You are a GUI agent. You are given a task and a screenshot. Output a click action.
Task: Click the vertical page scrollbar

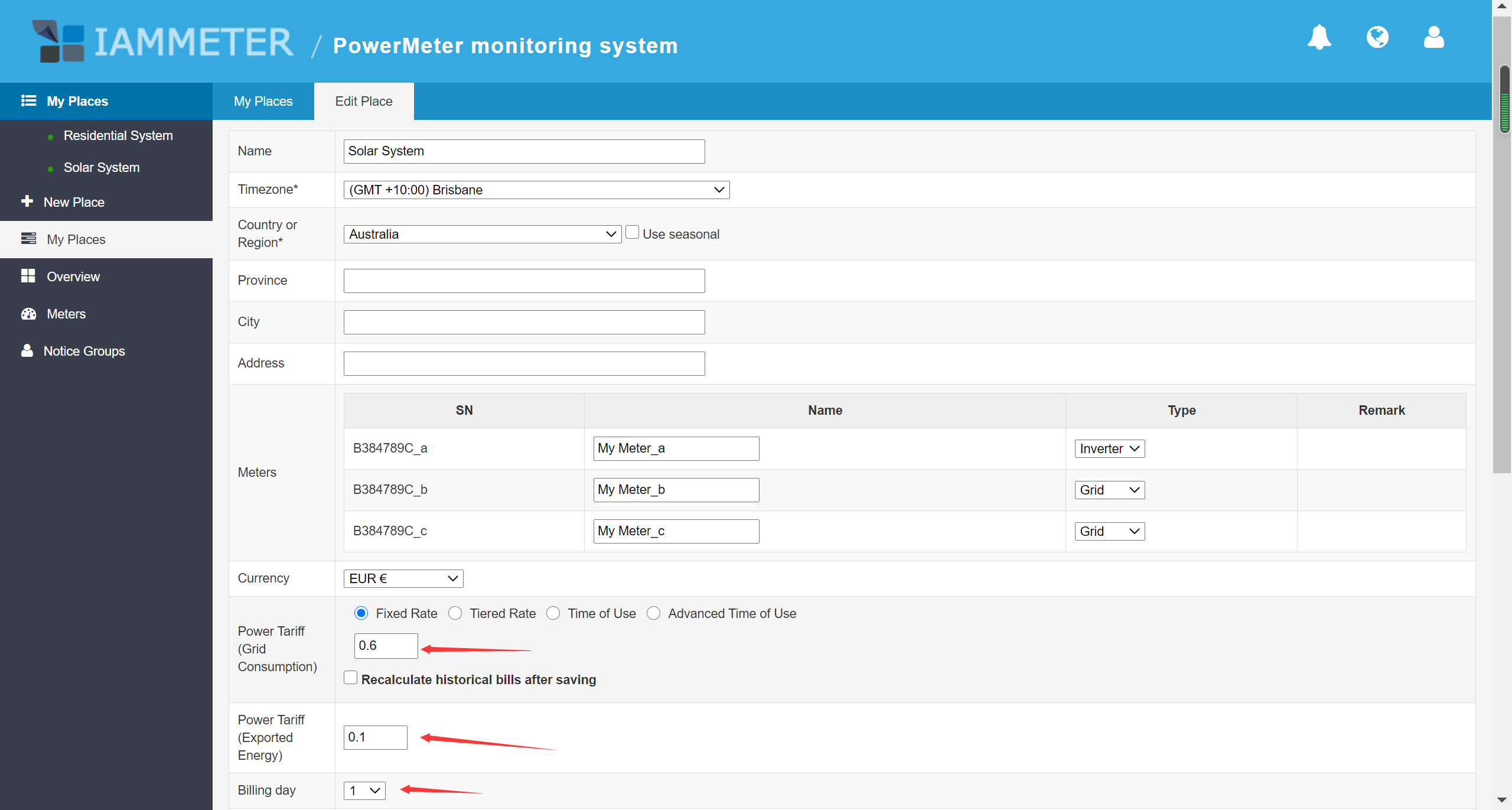coord(1502,295)
